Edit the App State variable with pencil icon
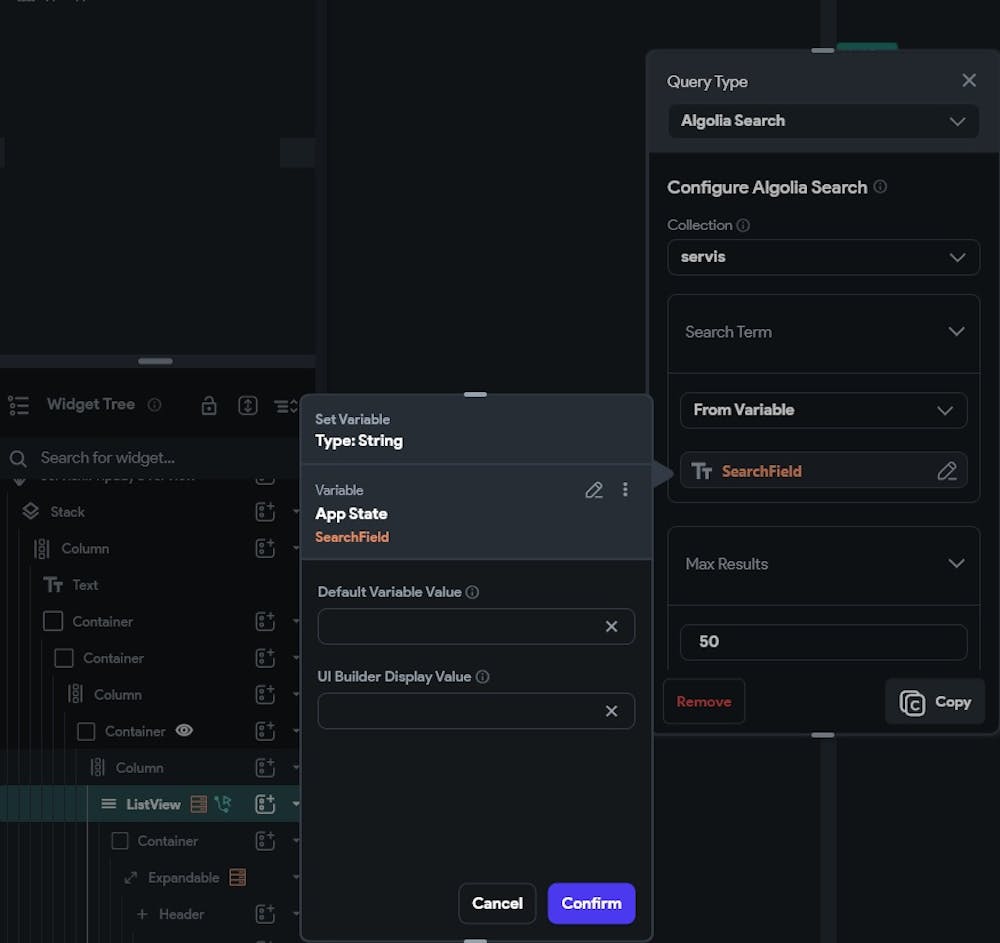Viewport: 1000px width, 943px height. [594, 490]
